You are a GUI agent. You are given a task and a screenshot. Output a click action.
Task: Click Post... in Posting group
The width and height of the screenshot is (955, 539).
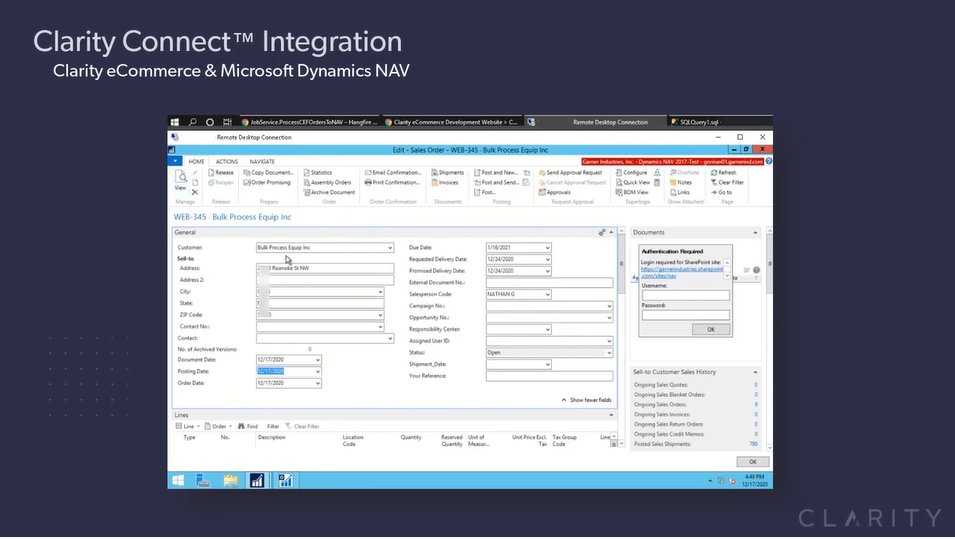pos(485,192)
